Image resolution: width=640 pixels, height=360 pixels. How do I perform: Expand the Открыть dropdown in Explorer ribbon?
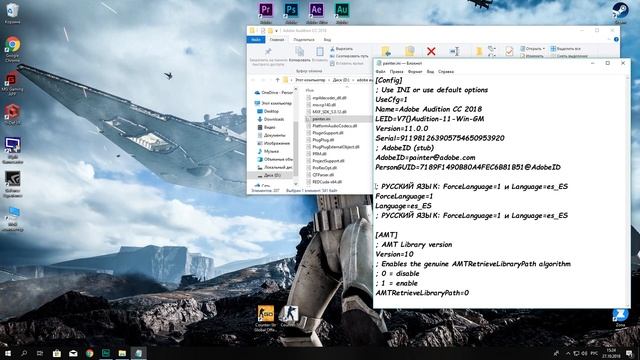[x=533, y=49]
